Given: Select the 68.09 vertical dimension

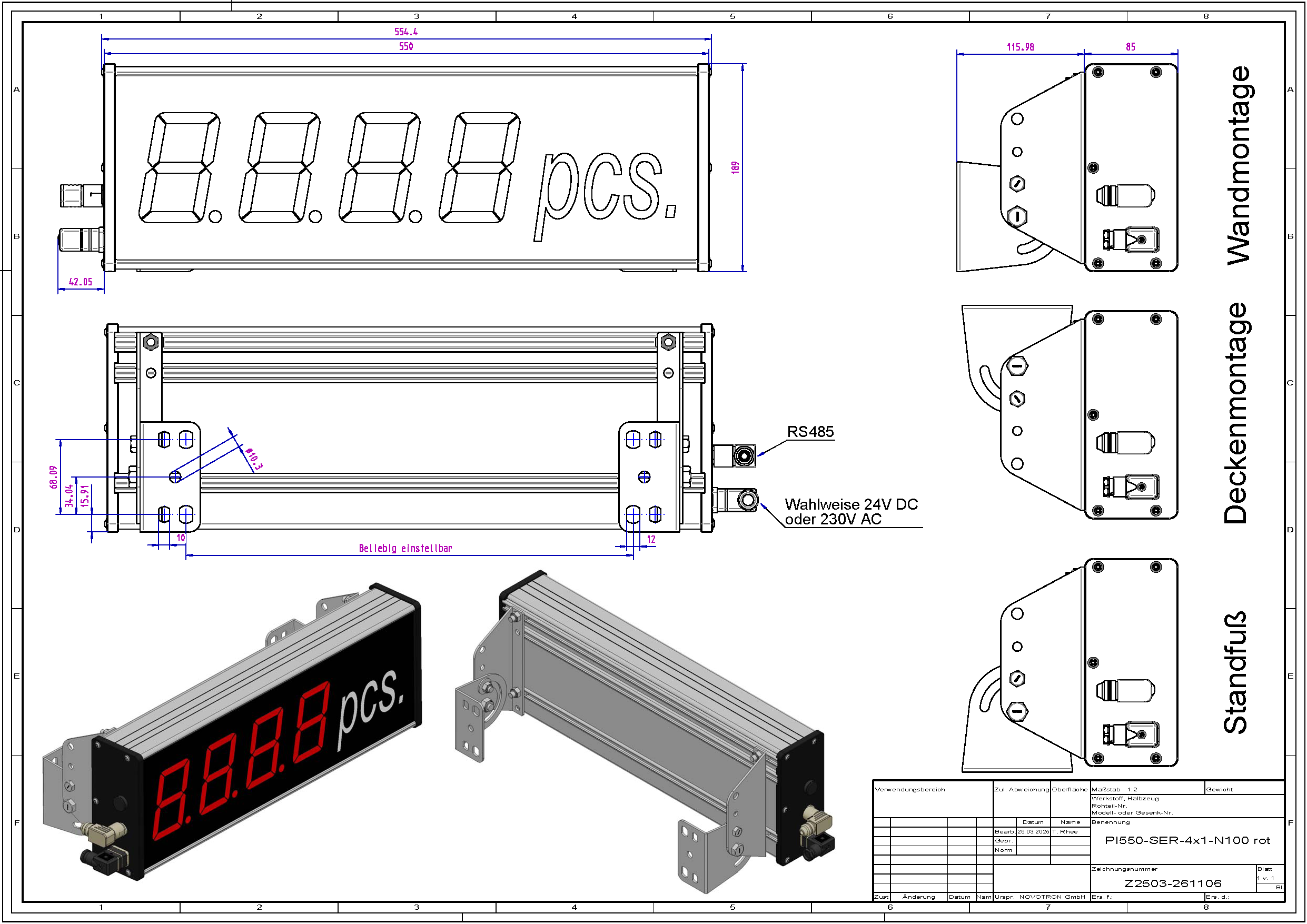Looking at the screenshot, I should (54, 477).
